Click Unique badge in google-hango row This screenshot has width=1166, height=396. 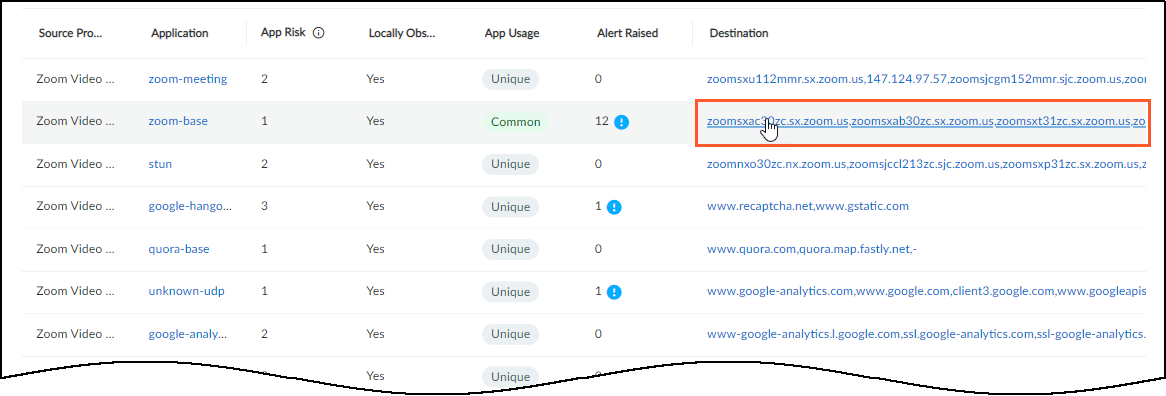510,207
